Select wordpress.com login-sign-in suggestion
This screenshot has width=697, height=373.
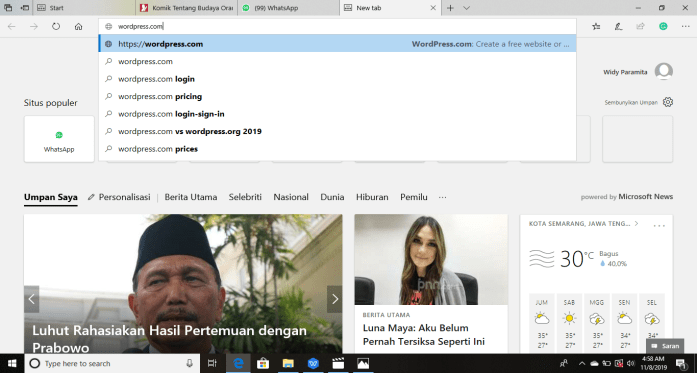(x=337, y=114)
